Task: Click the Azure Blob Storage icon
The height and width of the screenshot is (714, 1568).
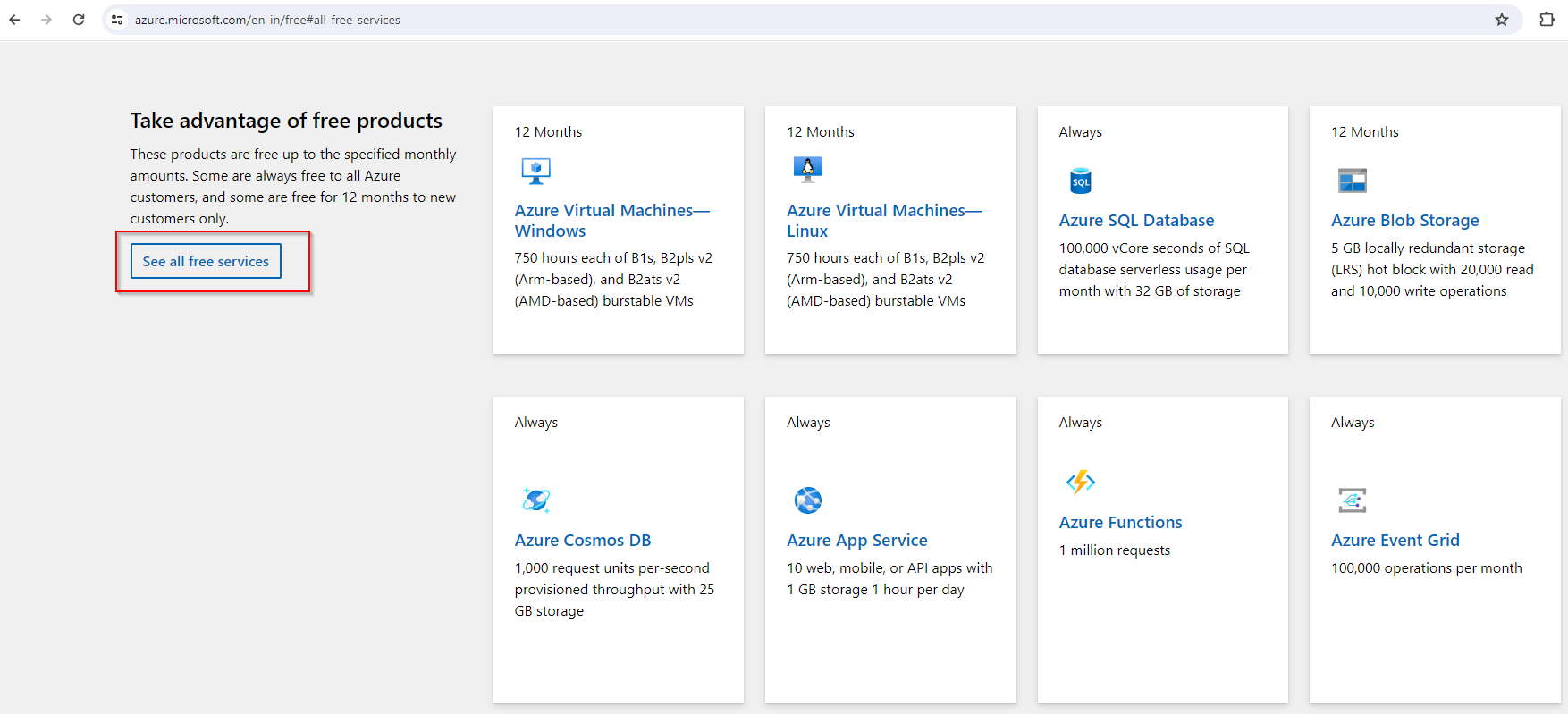Action: (1353, 181)
